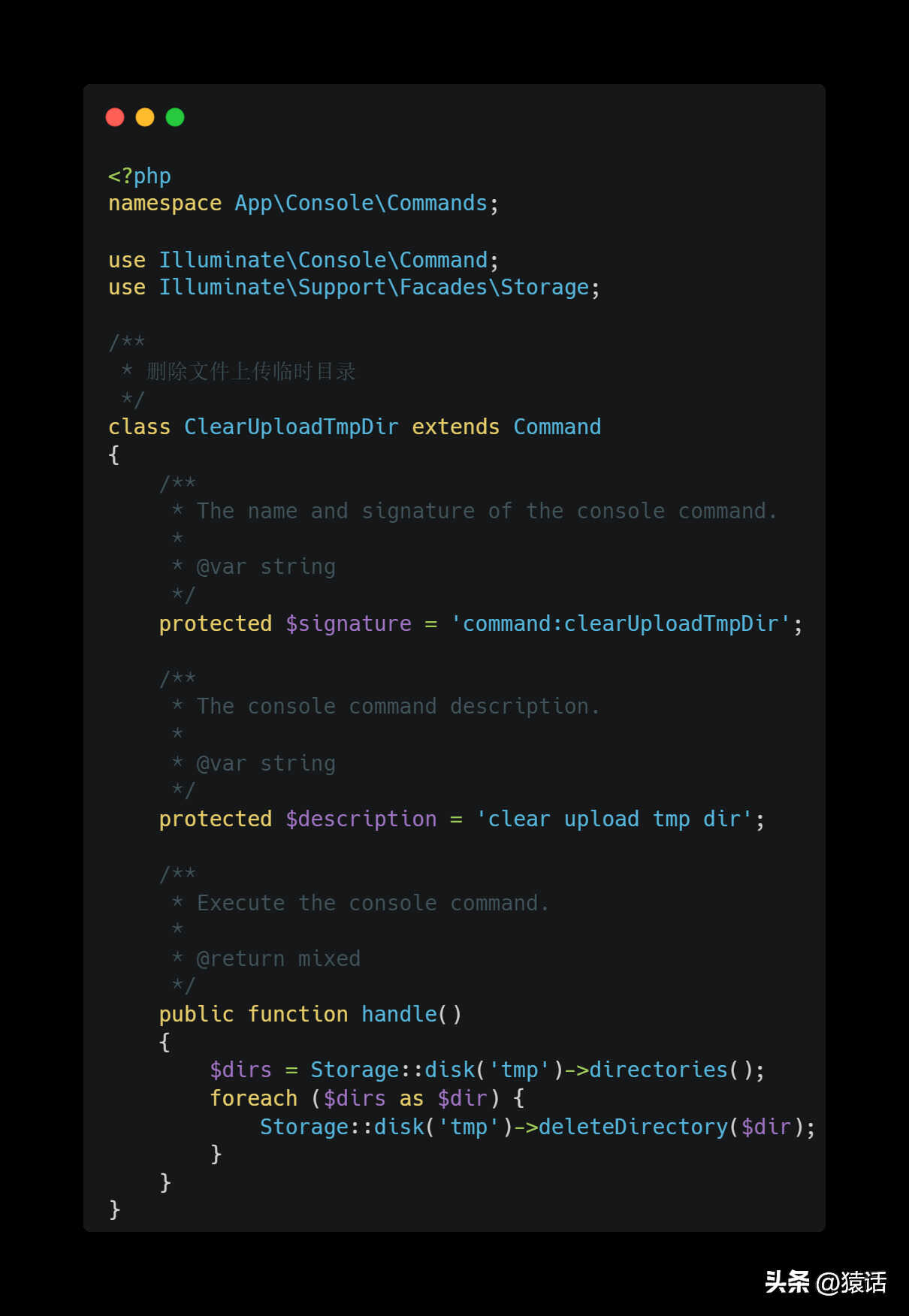Select the App\Console\Commands namespace text
This screenshot has width=909, height=1316.
pyautogui.click(x=361, y=204)
